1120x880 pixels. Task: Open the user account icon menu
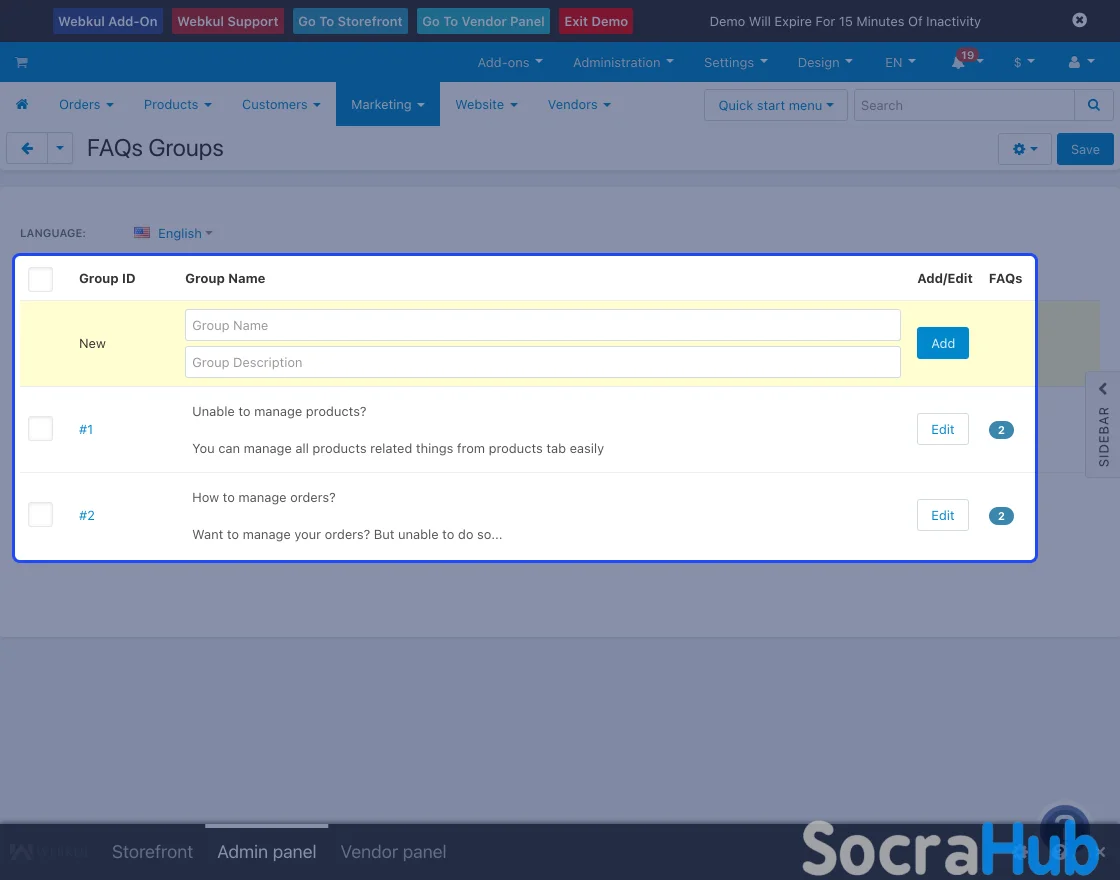(x=1080, y=62)
